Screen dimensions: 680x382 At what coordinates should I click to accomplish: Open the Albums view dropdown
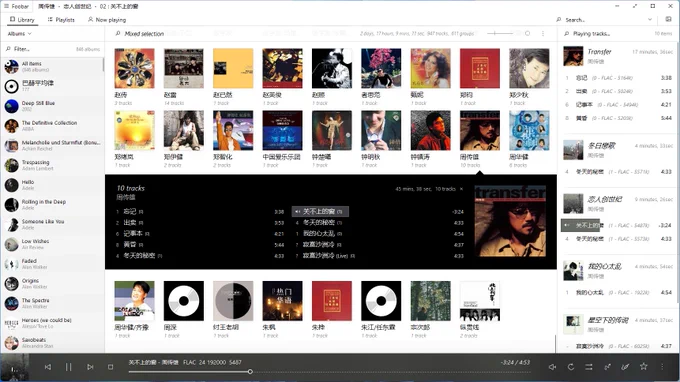pyautogui.click(x=20, y=33)
